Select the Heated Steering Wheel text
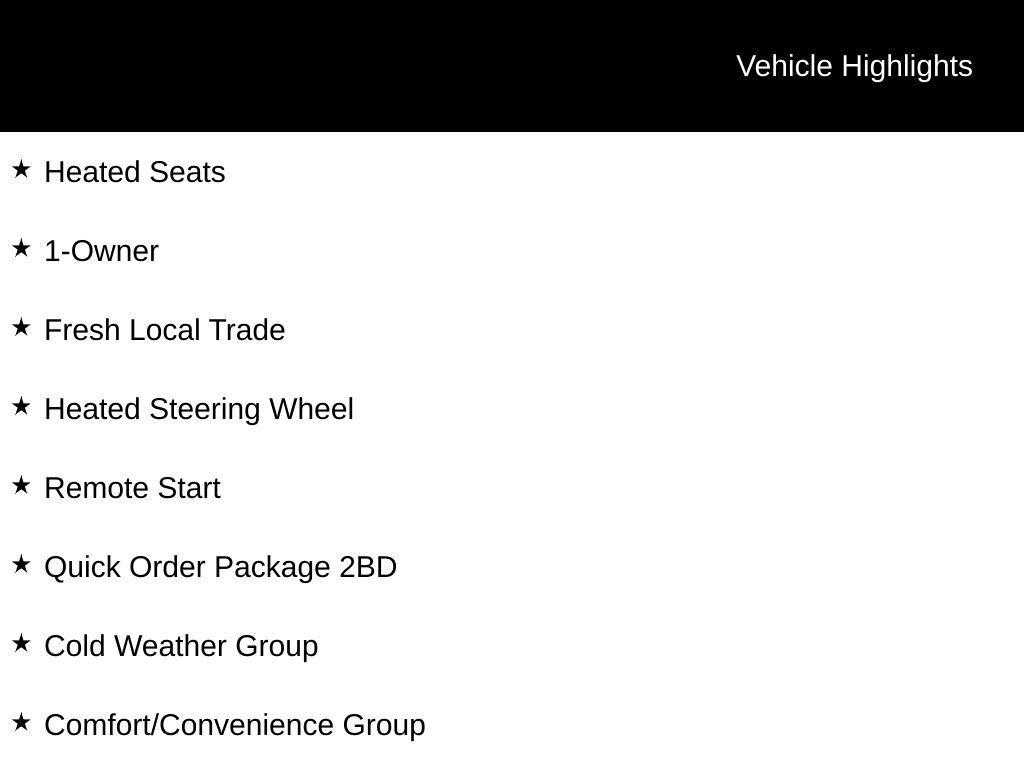Screen dimensions: 1024x768 (199, 409)
